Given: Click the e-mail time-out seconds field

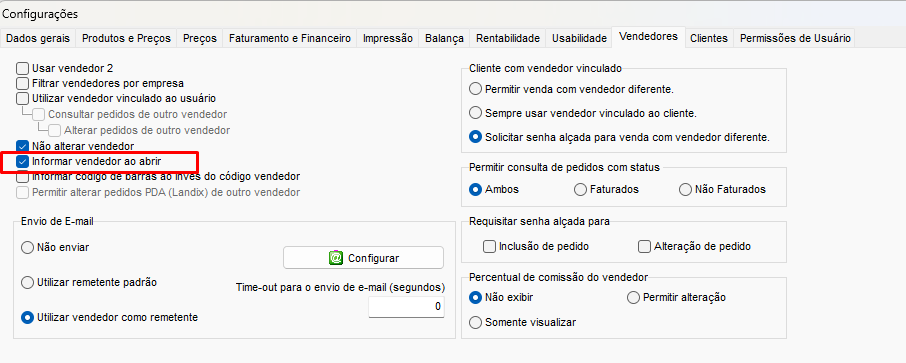Looking at the screenshot, I should pyautogui.click(x=407, y=306).
